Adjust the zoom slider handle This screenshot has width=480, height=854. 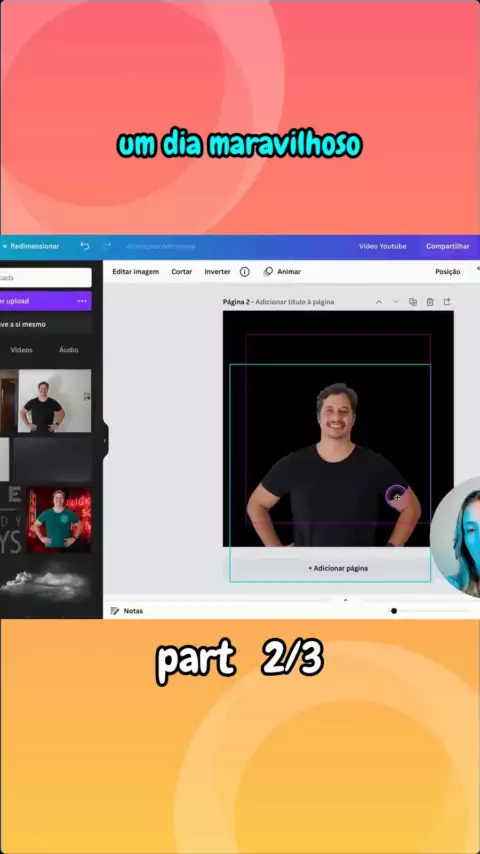tap(394, 611)
